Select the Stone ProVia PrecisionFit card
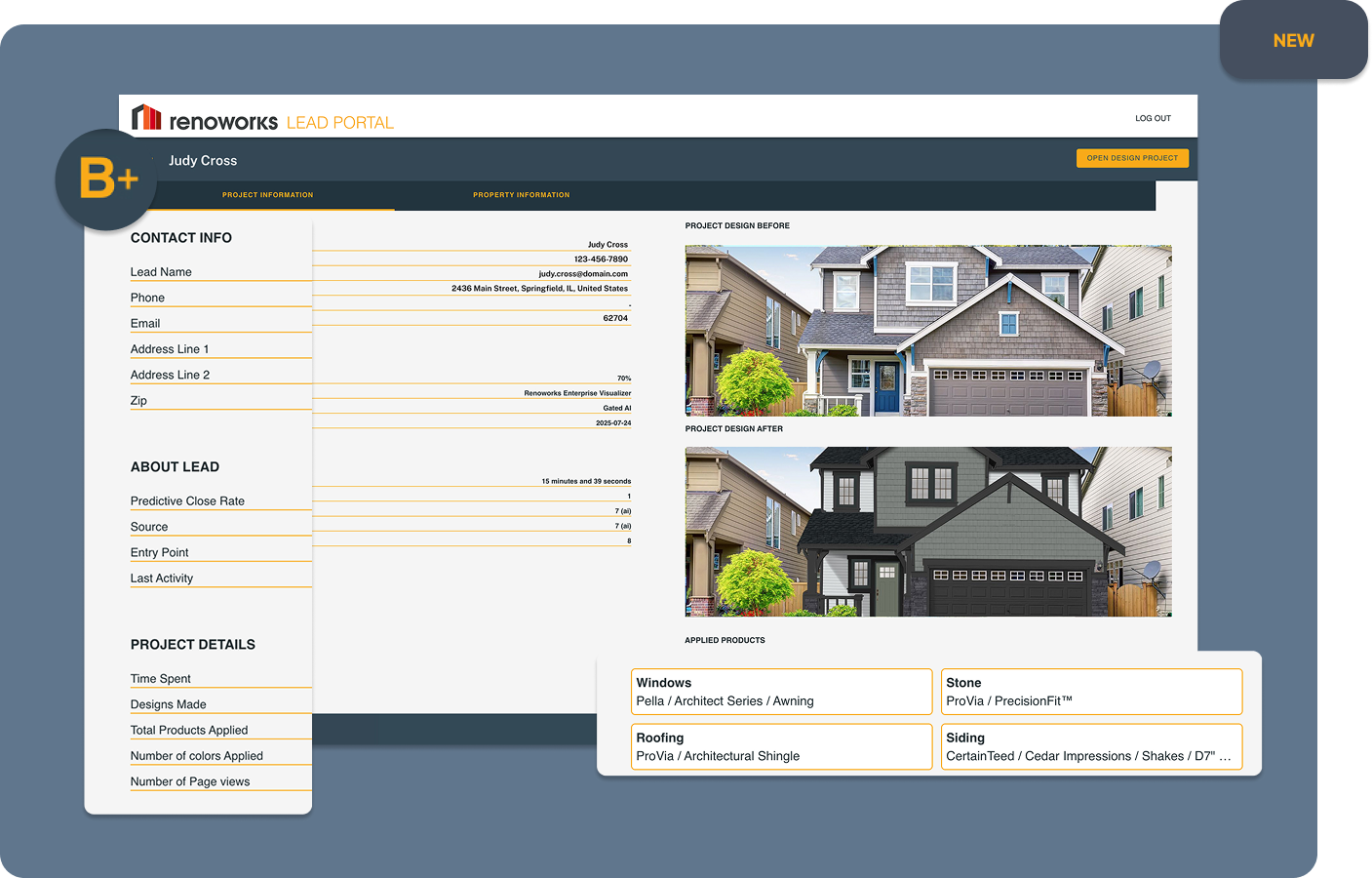Viewport: 1372px width, 878px height. [x=1091, y=692]
